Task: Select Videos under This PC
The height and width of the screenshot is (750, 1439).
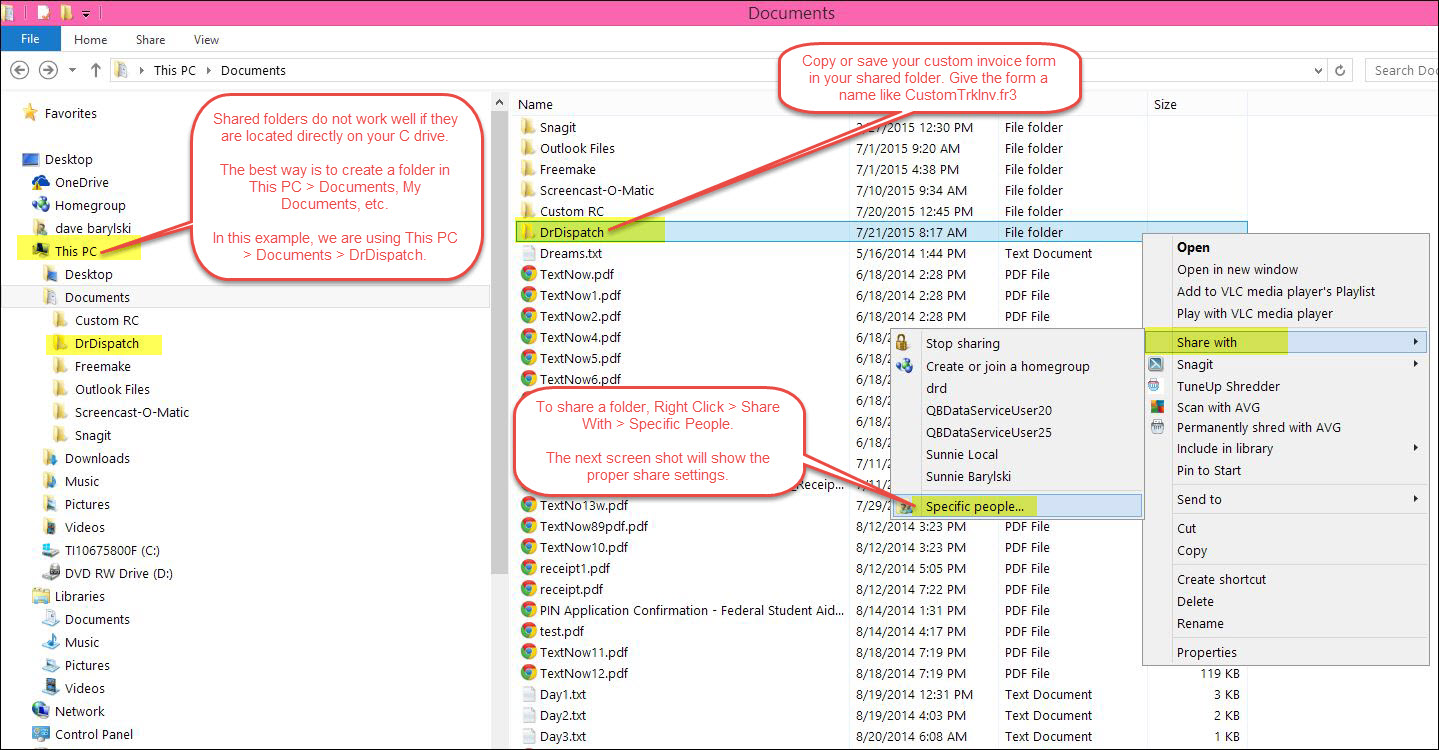Action: click(x=84, y=527)
